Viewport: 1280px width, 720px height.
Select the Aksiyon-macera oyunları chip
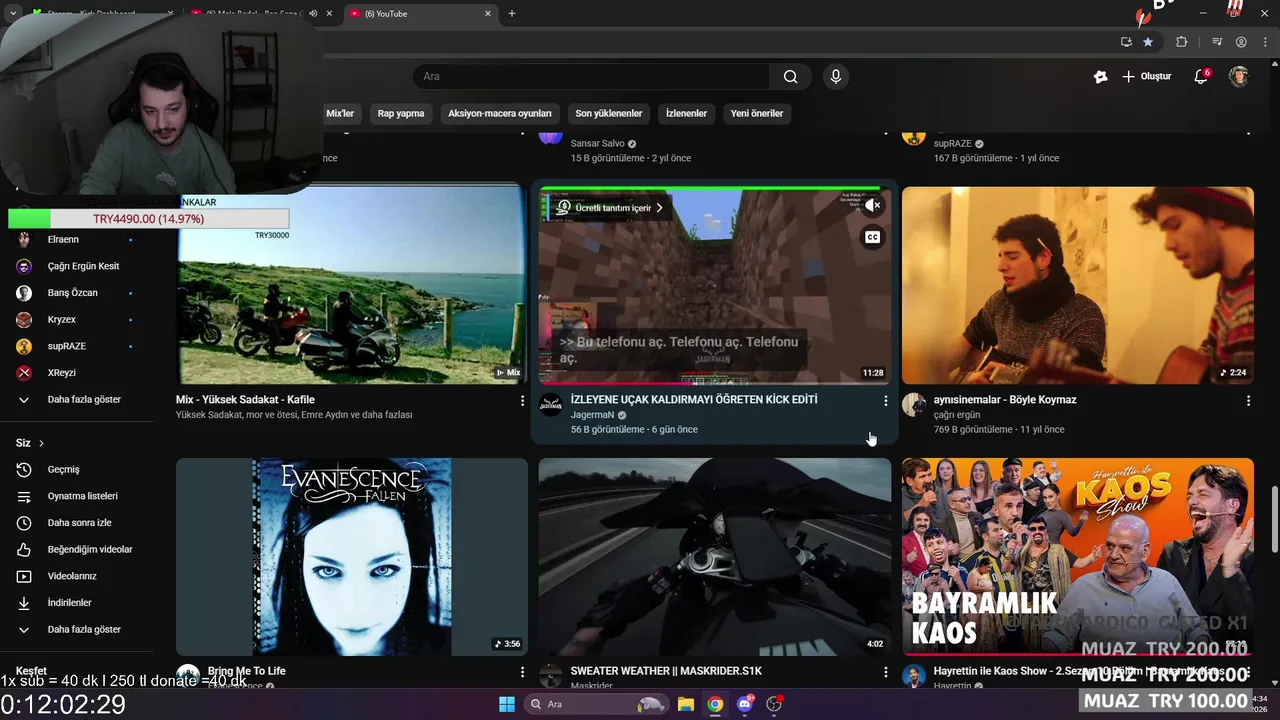500,113
